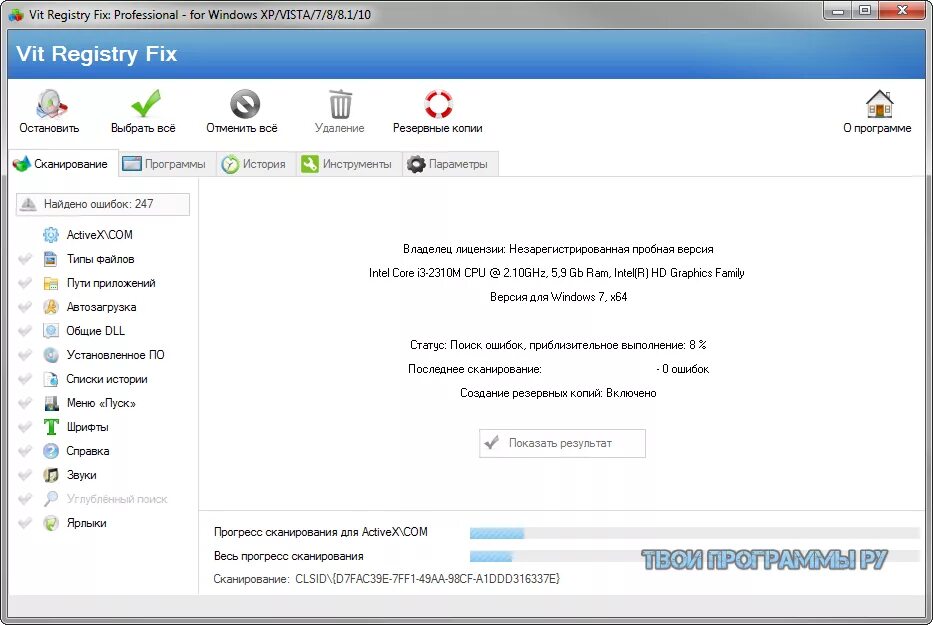Select Установленное ПО category label

click(x=115, y=355)
